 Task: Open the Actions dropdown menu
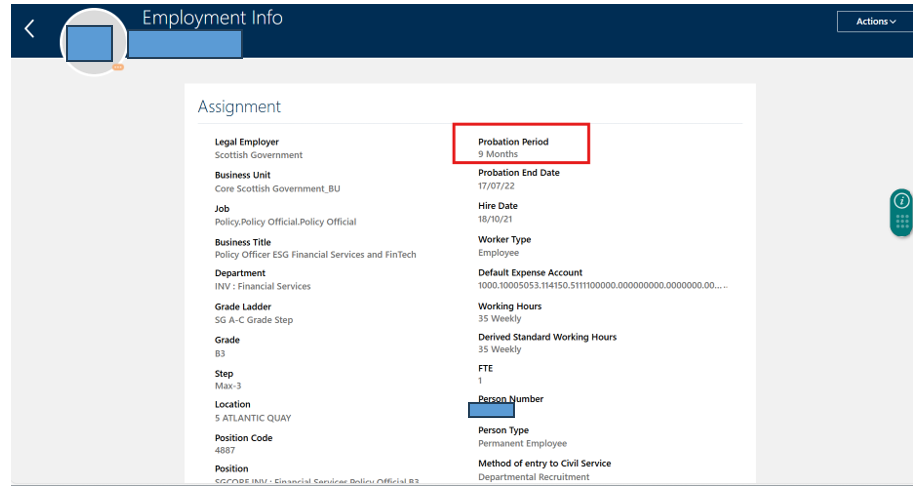point(875,22)
